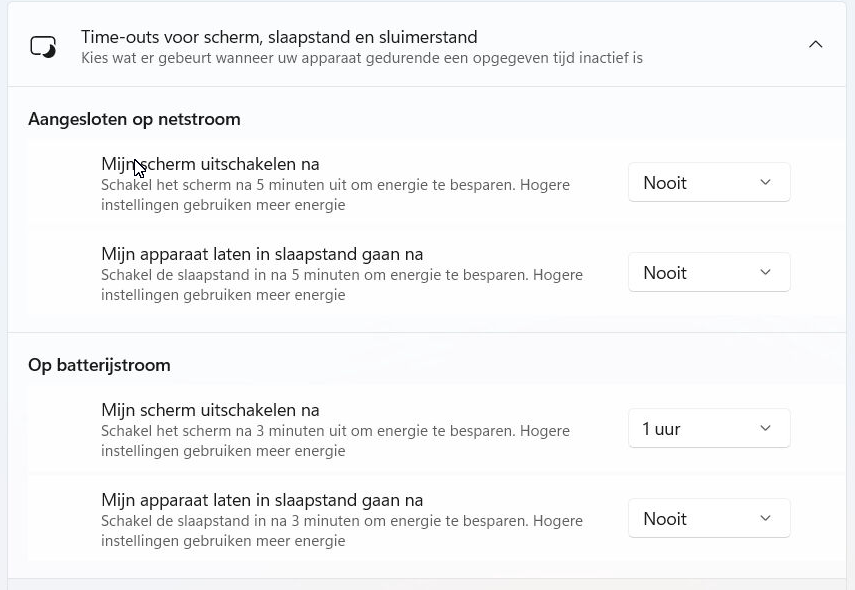Click "Mijn apparaat laten in slaapstand gaan na" under netstroom
Viewport: 855px width, 590px height.
click(x=262, y=254)
